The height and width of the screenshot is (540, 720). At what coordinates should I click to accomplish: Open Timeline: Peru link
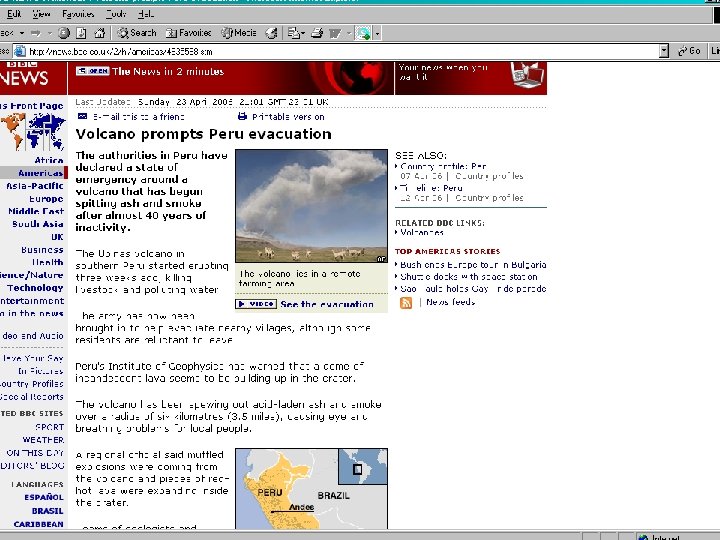coord(431,188)
